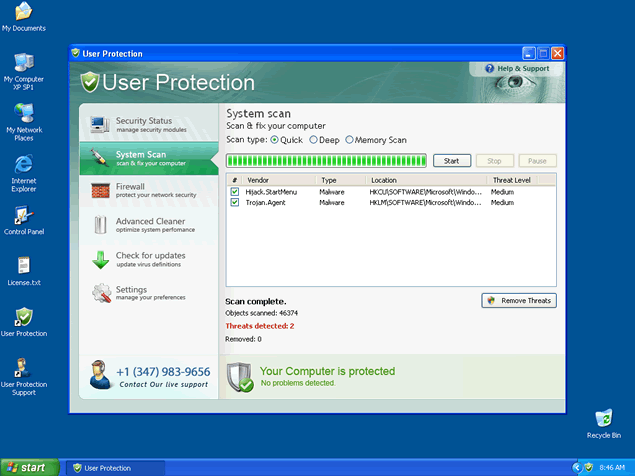
Task: Click the Remove Threats button
Action: [518, 300]
